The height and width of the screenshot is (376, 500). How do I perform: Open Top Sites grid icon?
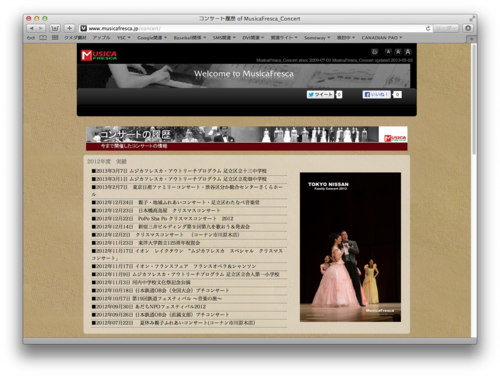(55, 38)
